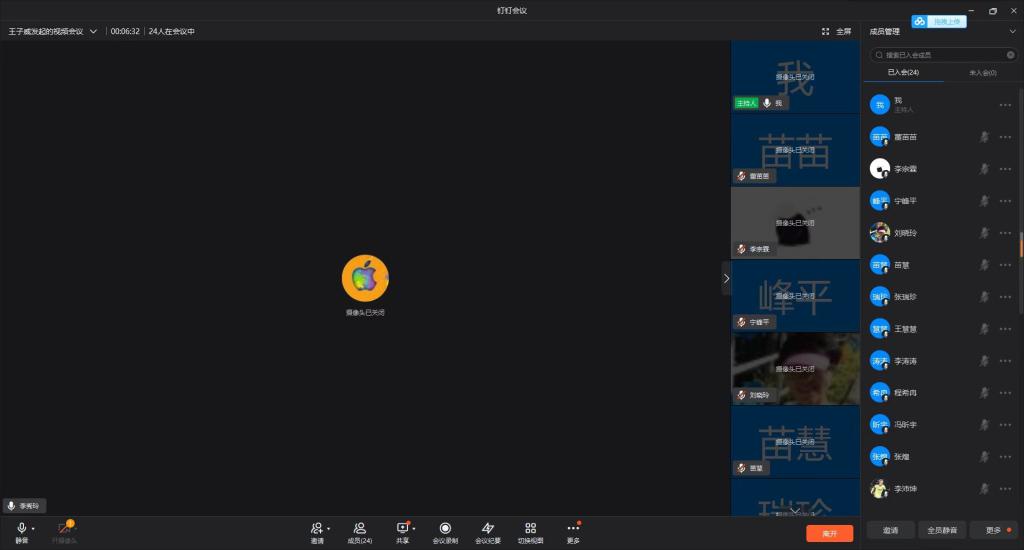The width and height of the screenshot is (1024, 550).
Task: Expand the share options arrow beside 共享
Action: point(414,528)
